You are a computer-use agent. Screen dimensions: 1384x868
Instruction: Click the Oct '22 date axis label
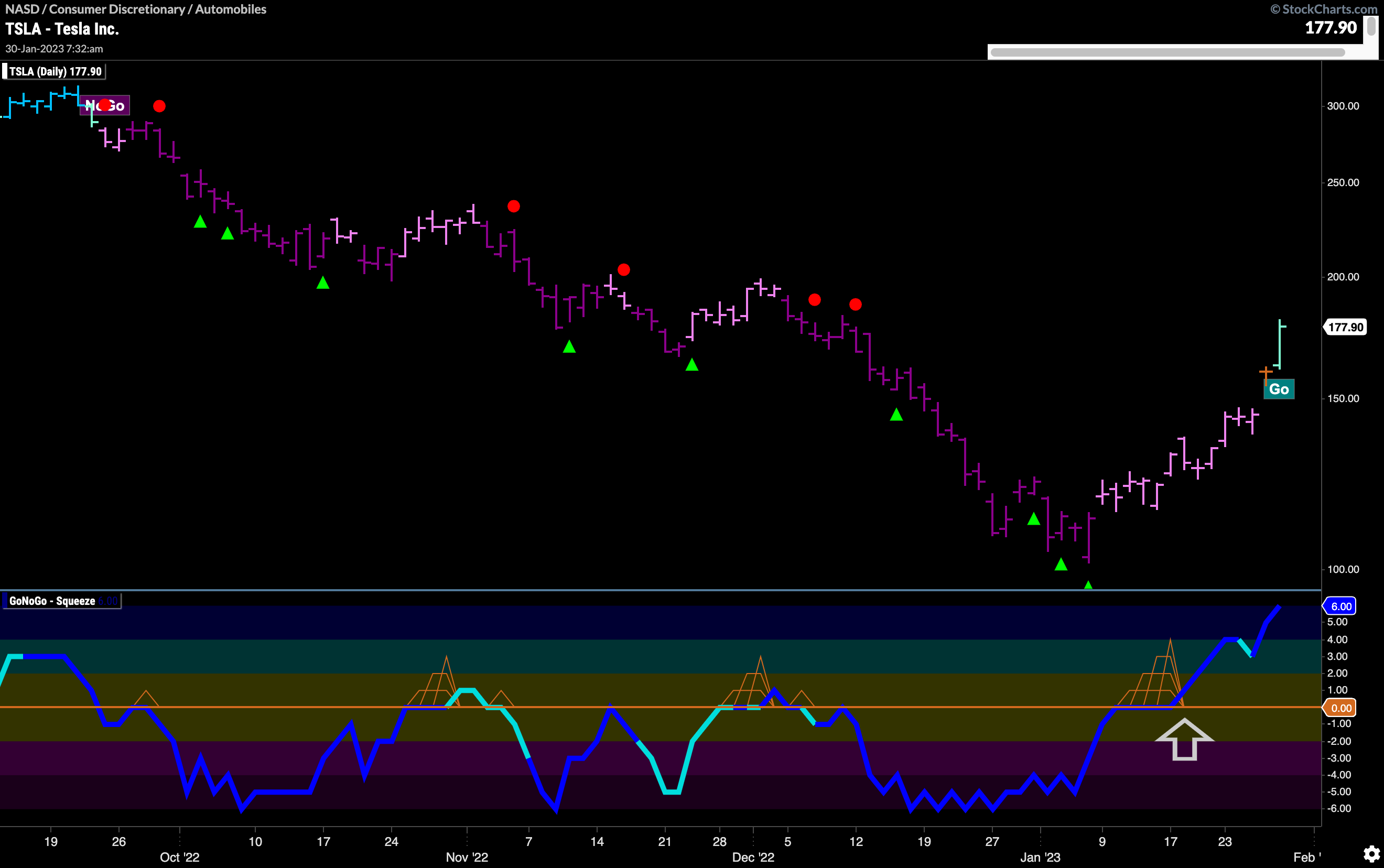tap(180, 857)
